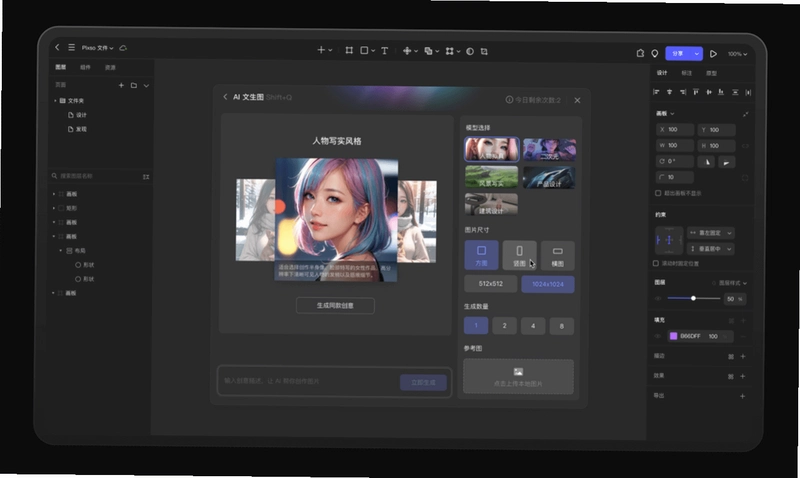Select the Rectangle shape tool
The width and height of the screenshot is (800, 478).
pos(364,50)
